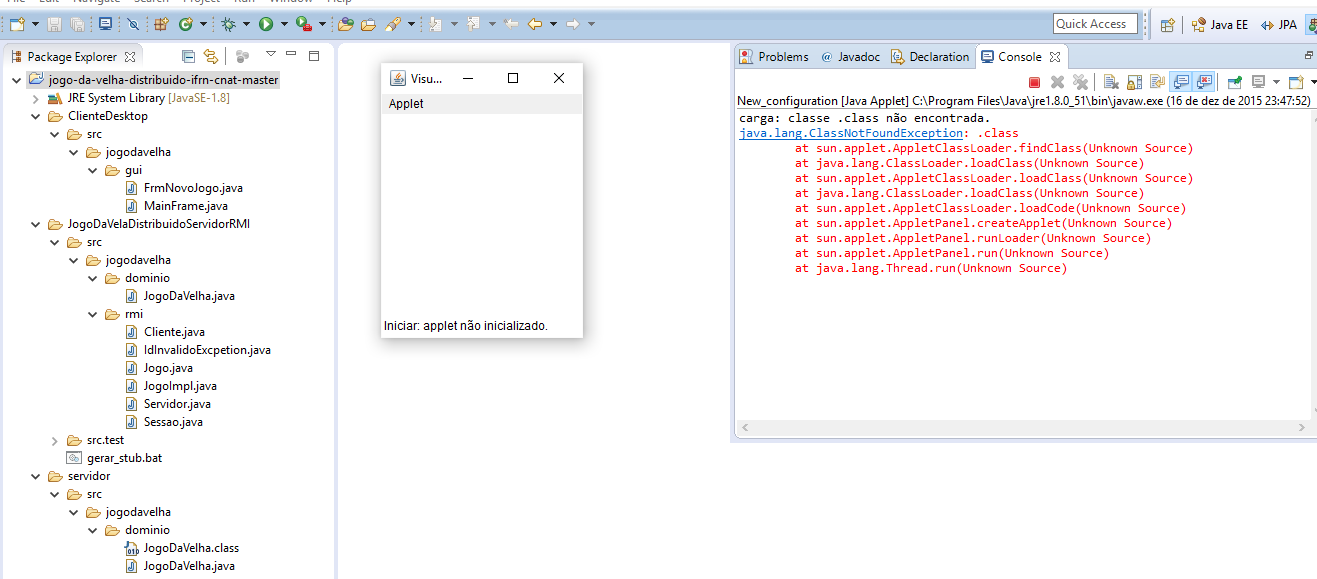Image resolution: width=1317 pixels, height=579 pixels.
Task: Click java.lang.ClassNotFoundException link
Action: 853,133
